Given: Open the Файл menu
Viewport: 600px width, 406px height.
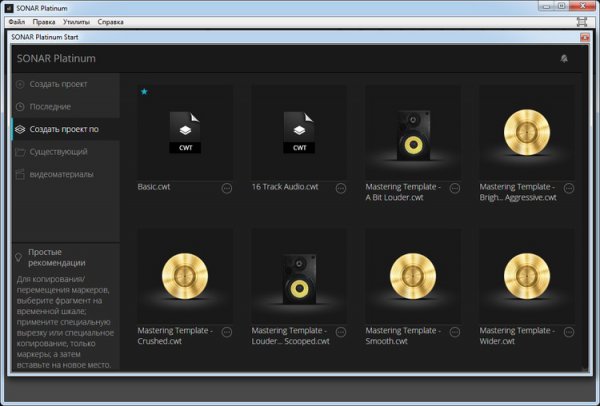Looking at the screenshot, I should (17, 21).
